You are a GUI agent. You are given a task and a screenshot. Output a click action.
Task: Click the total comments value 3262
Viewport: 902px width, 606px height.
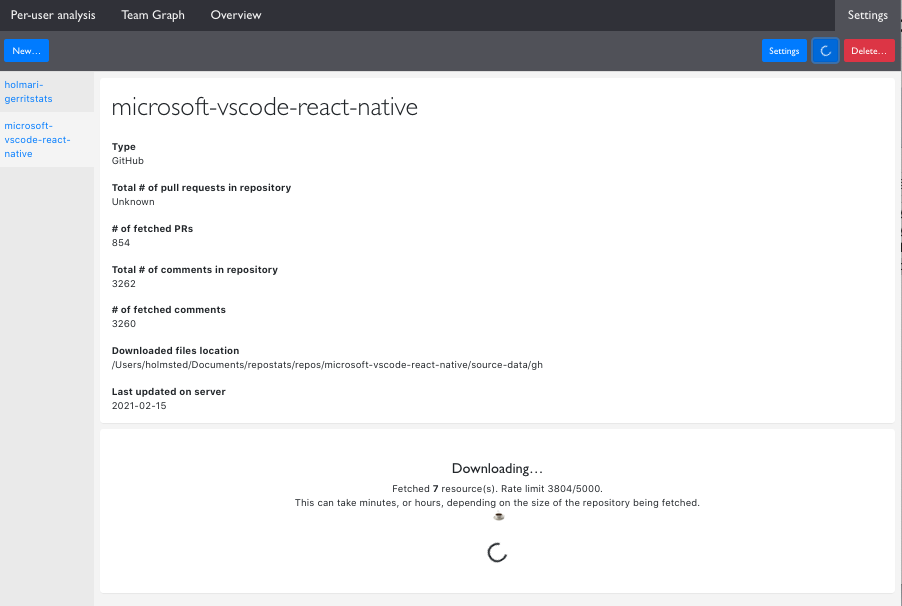[124, 283]
